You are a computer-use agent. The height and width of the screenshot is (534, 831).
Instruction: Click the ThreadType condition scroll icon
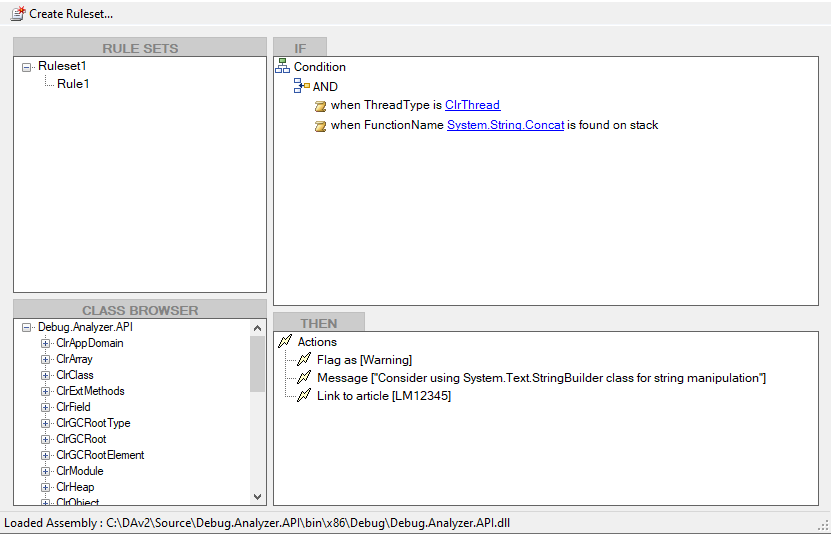320,106
